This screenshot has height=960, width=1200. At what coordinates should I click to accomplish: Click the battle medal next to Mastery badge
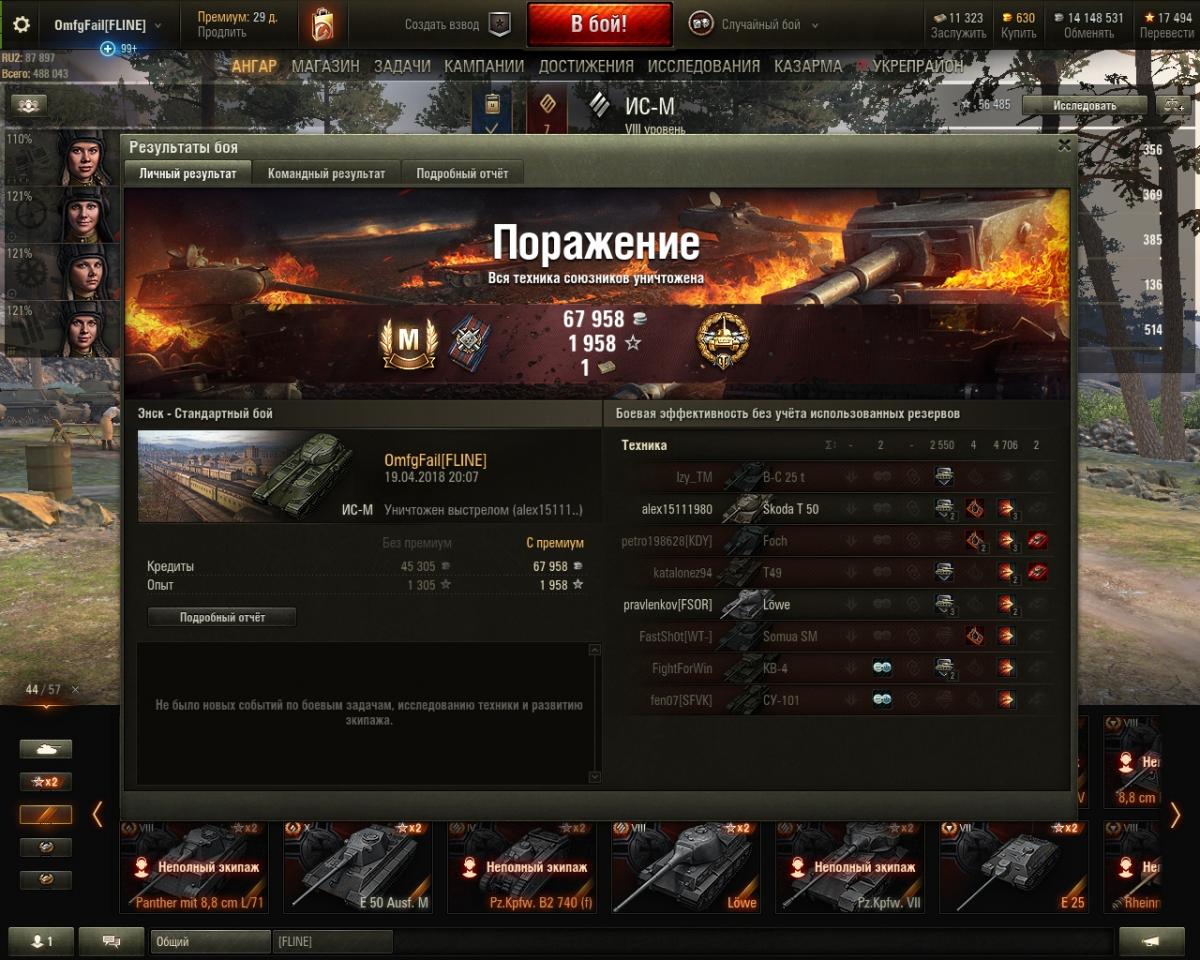coord(469,339)
